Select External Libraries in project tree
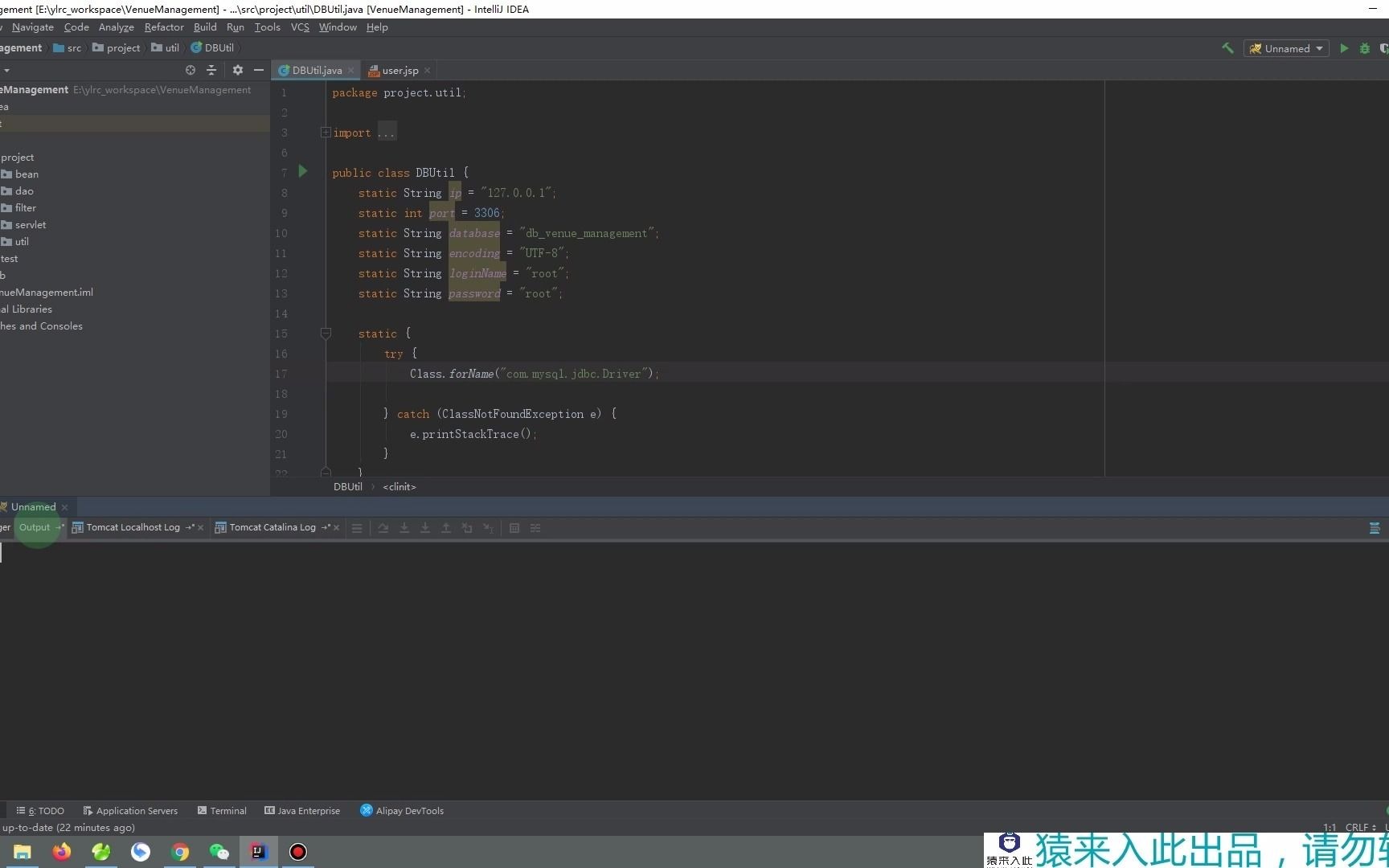The height and width of the screenshot is (868, 1389). (x=27, y=309)
